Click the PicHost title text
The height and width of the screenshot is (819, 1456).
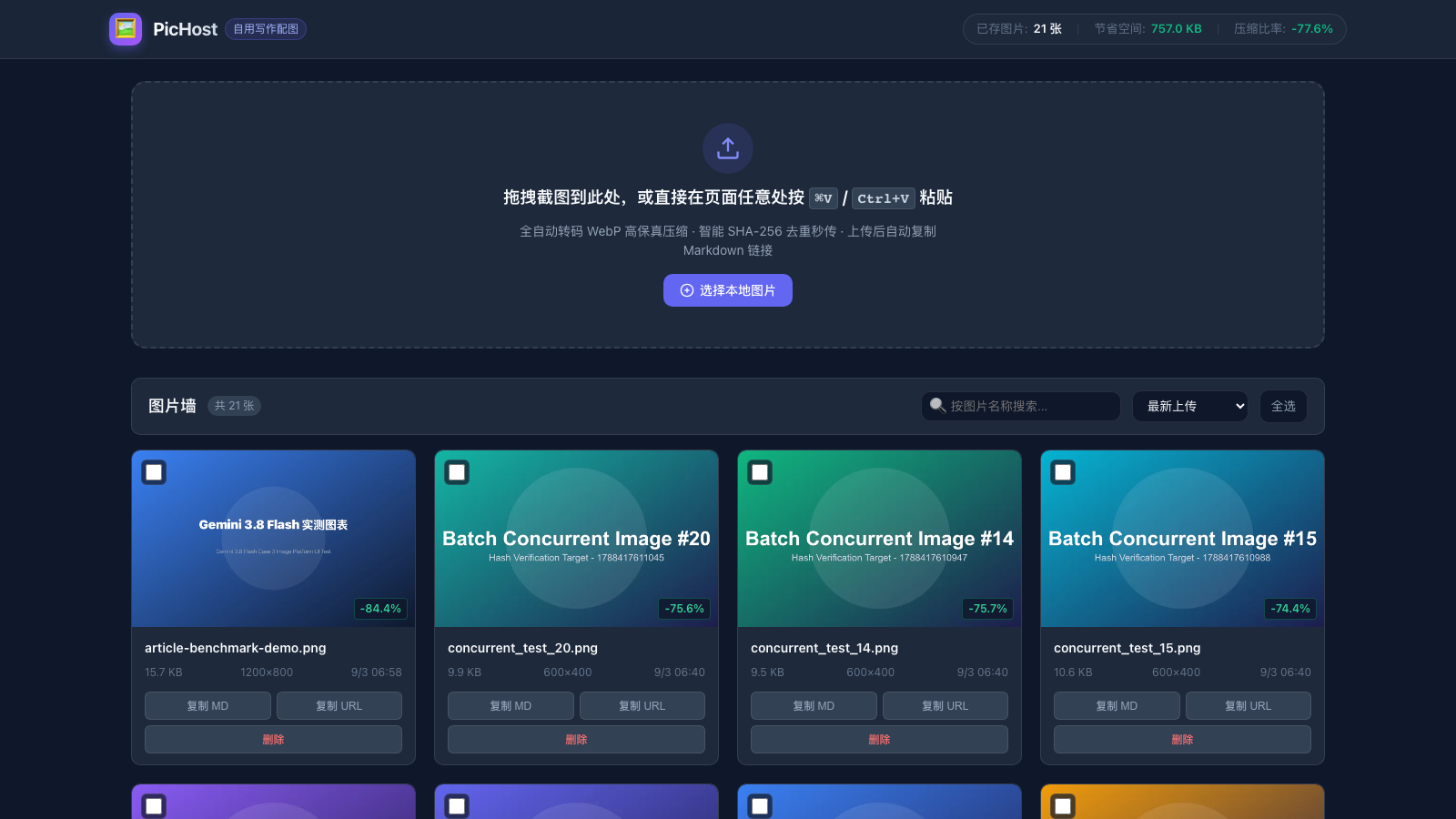pos(185,29)
